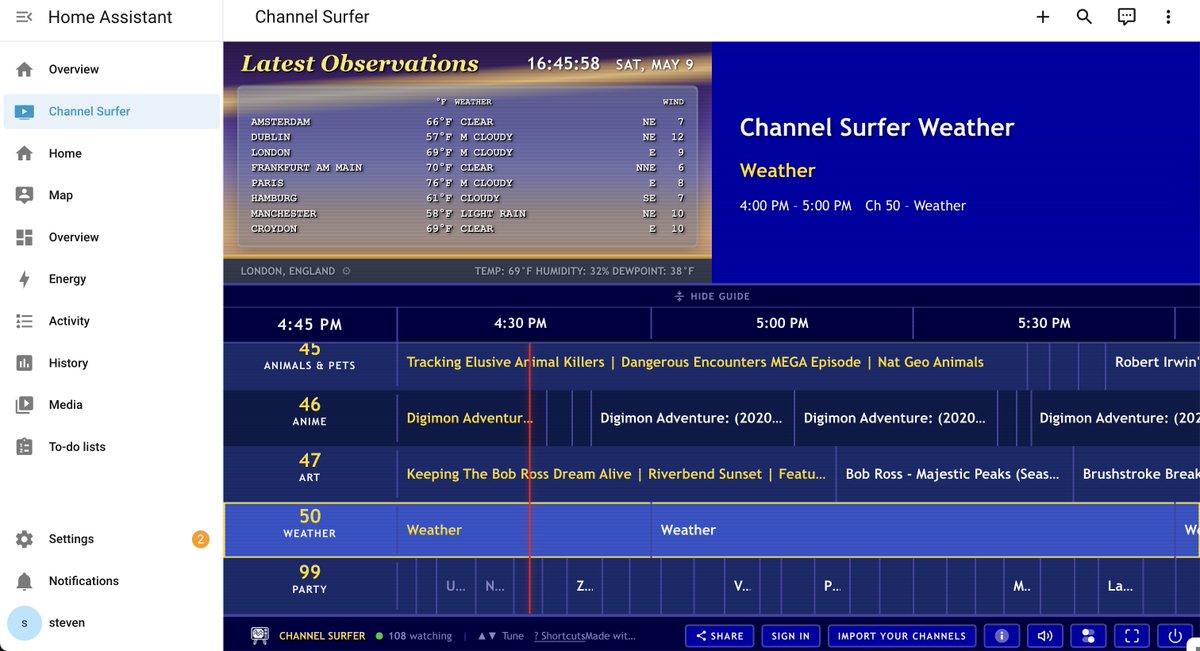
Task: Toggle the volume speaker icon
Action: tap(1045, 636)
